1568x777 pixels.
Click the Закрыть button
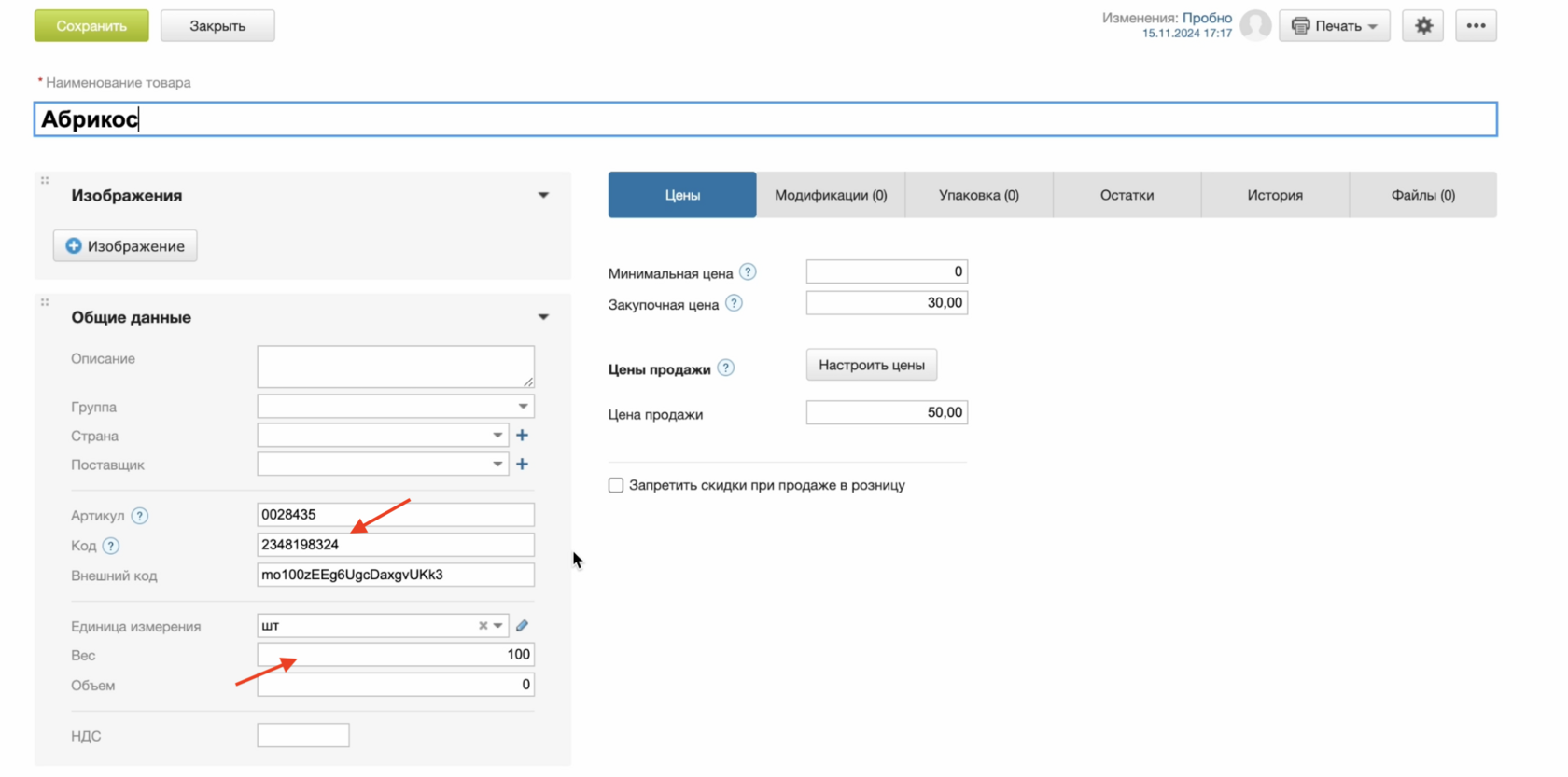[217, 26]
